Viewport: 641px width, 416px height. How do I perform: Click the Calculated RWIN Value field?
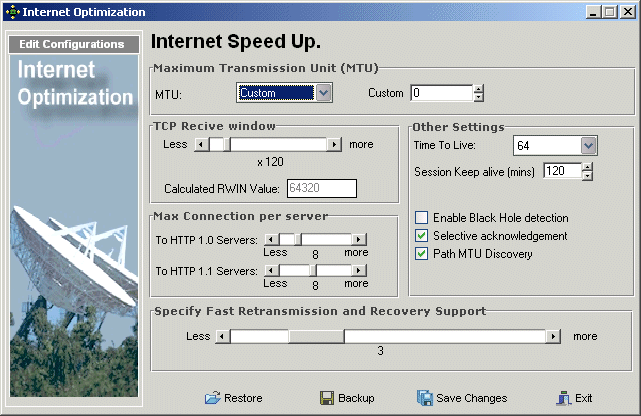tap(322, 188)
